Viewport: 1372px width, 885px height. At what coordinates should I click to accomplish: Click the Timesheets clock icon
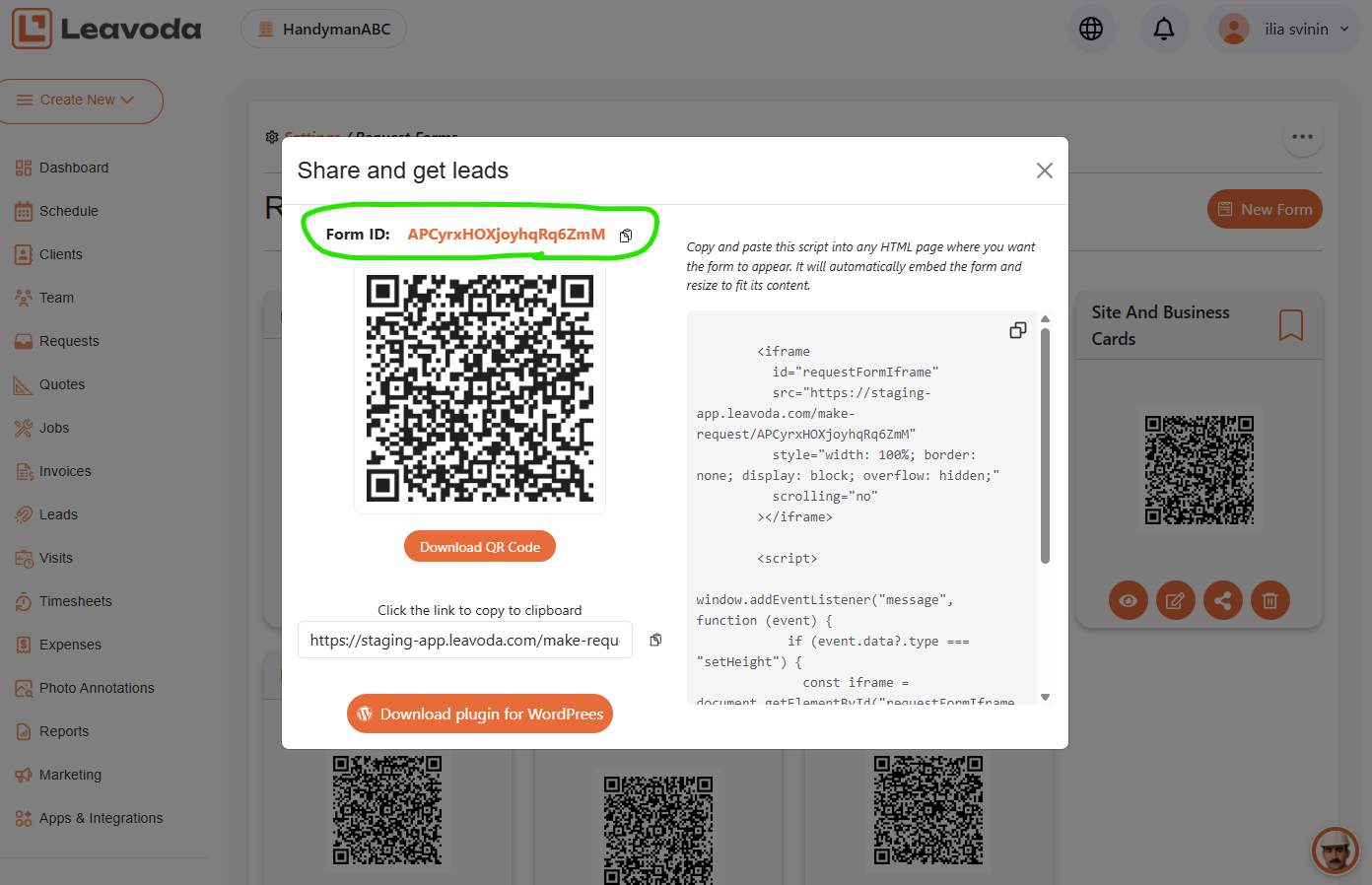[24, 602]
